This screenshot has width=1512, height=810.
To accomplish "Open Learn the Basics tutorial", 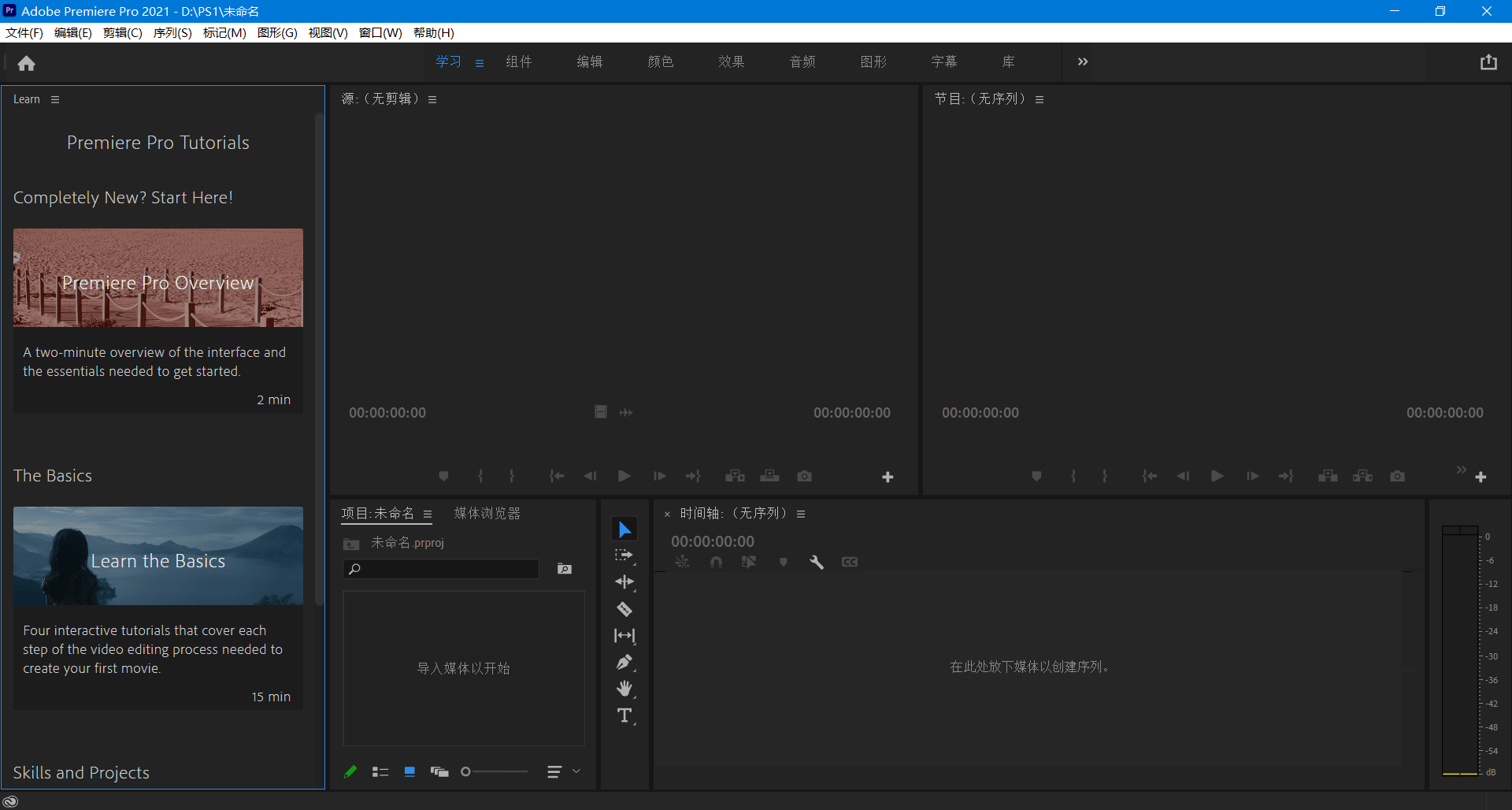I will click(x=158, y=556).
